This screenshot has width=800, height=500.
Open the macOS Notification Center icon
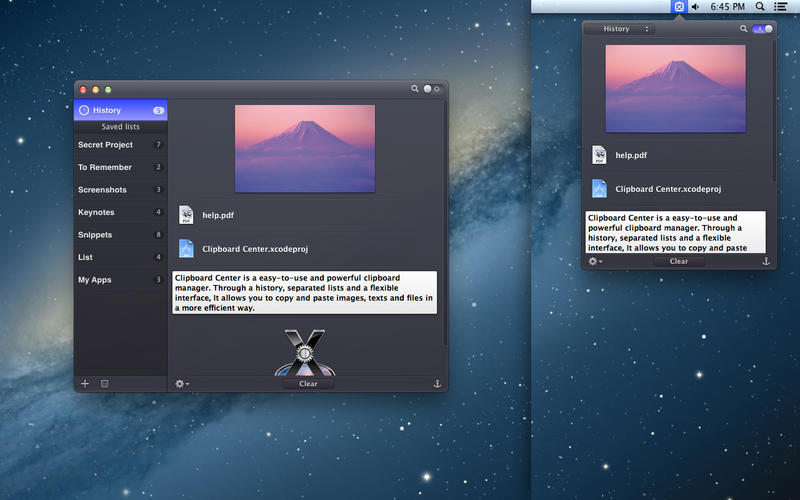[x=780, y=6]
